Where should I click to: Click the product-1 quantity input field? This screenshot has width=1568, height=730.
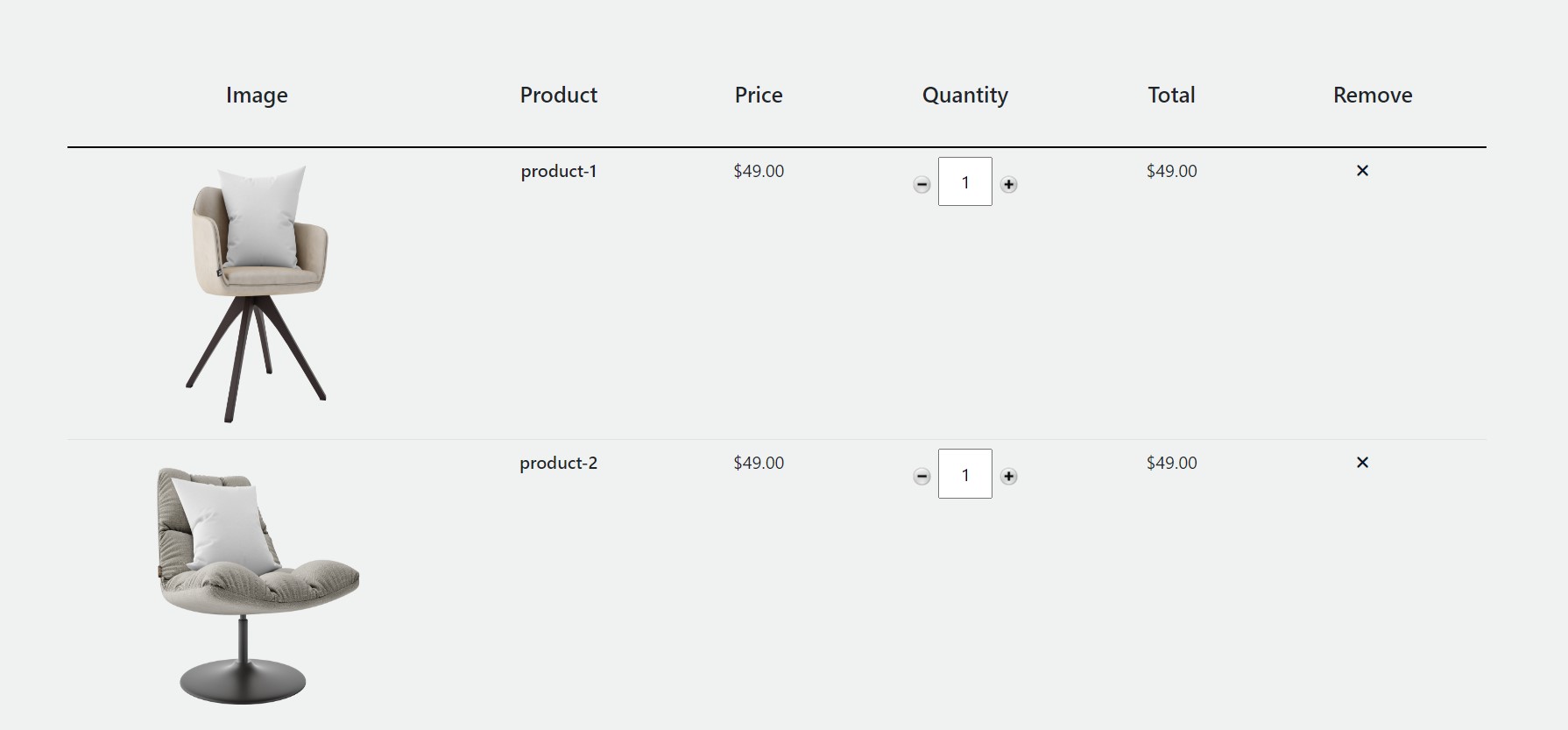pos(964,182)
